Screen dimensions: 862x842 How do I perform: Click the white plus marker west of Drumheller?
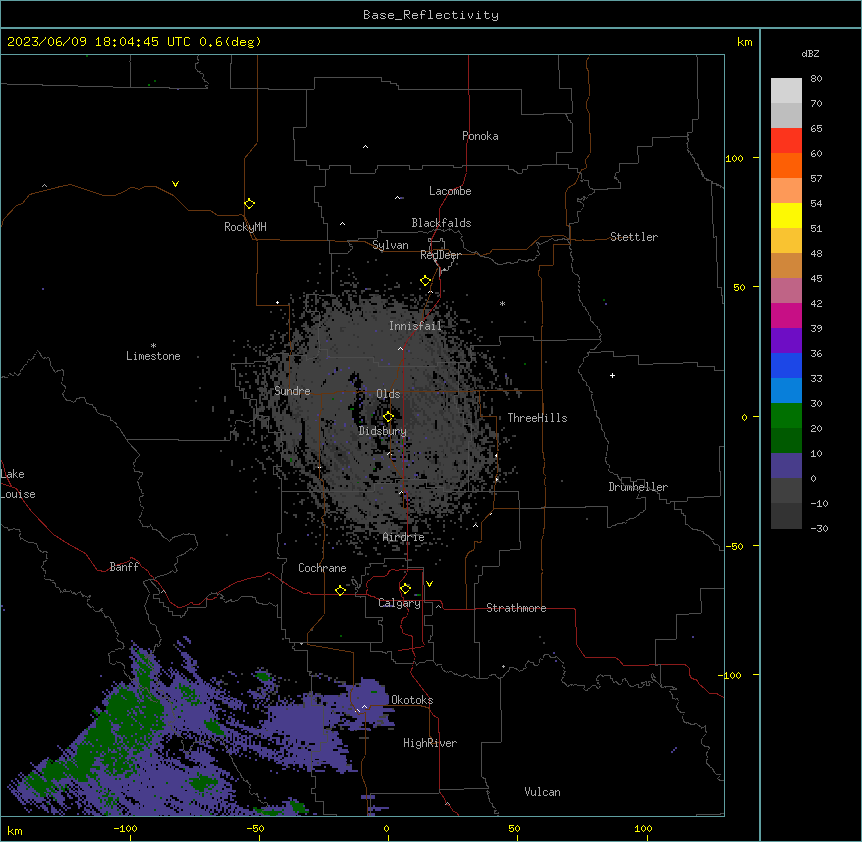pos(612,375)
